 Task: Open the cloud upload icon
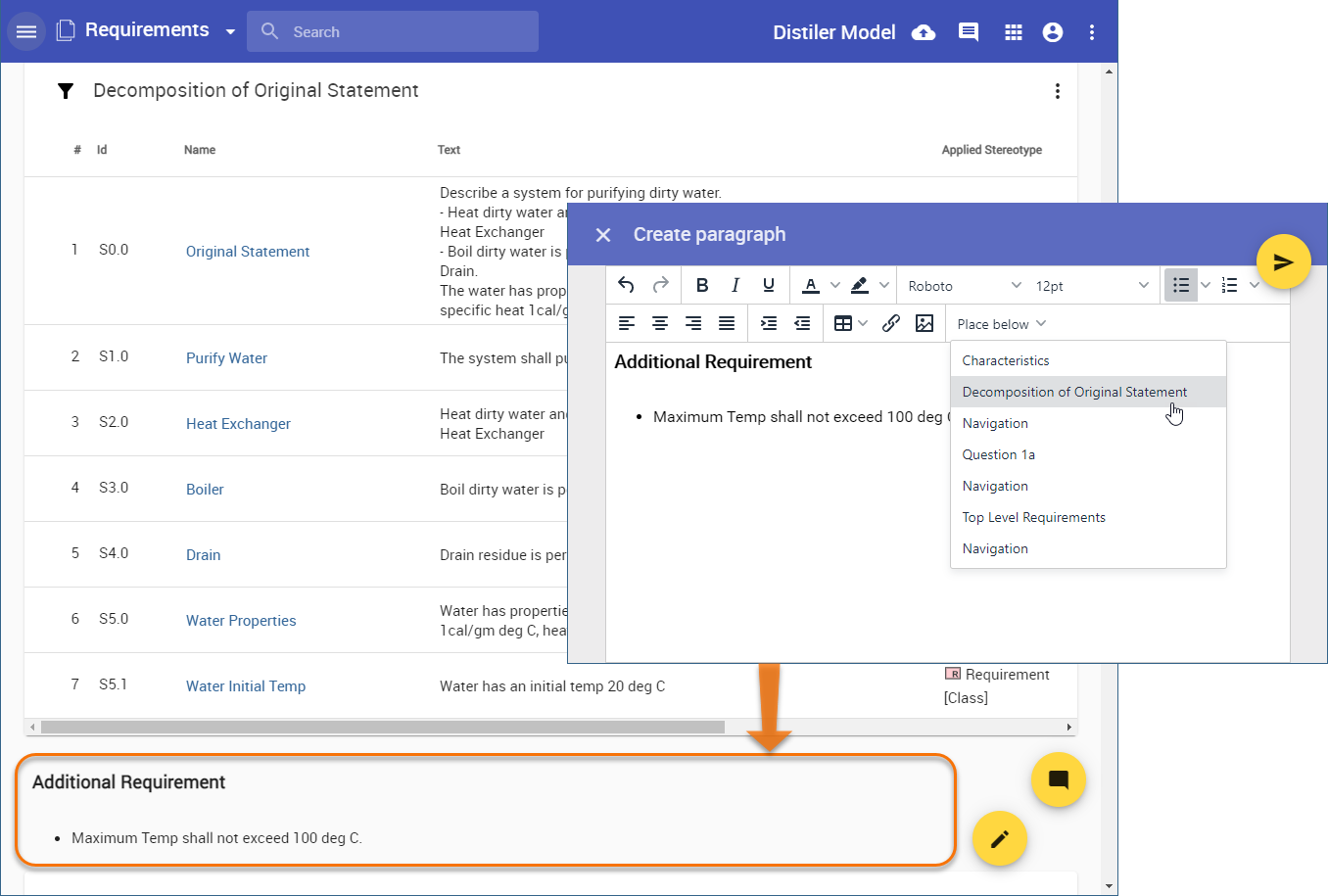[924, 32]
